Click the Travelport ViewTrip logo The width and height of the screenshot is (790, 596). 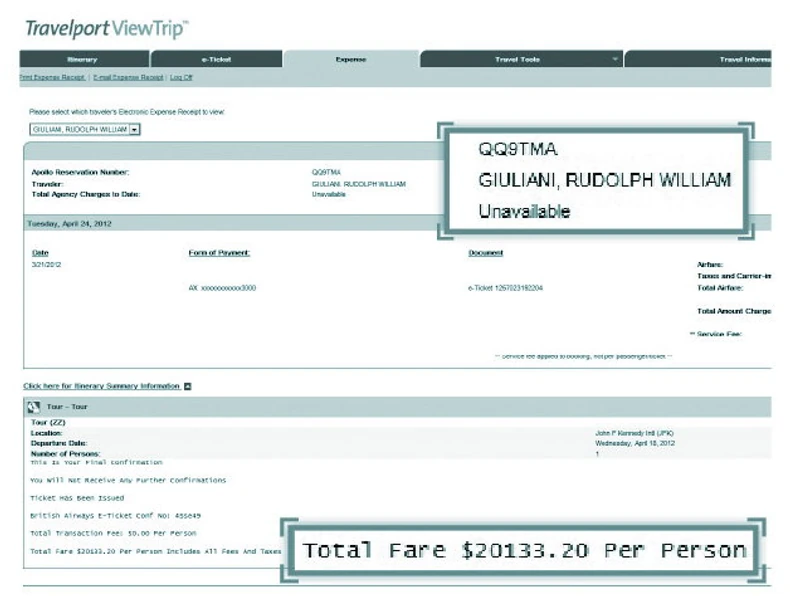[107, 29]
